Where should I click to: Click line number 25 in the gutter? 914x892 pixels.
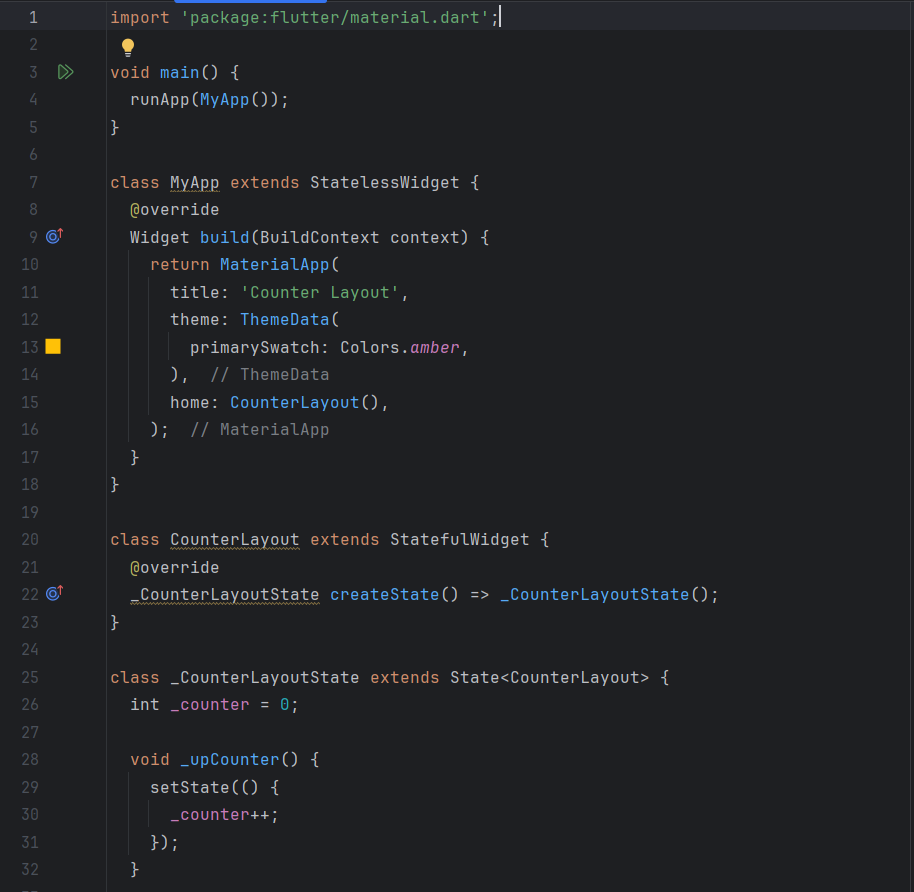30,677
